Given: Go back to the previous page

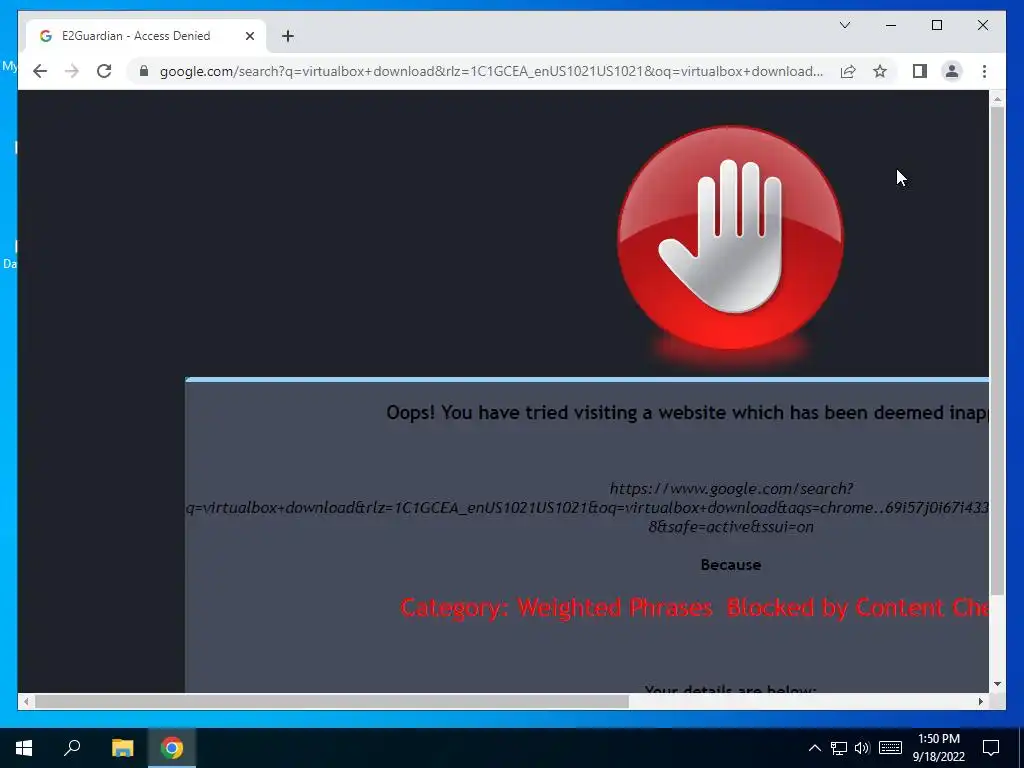Looking at the screenshot, I should click(x=40, y=71).
